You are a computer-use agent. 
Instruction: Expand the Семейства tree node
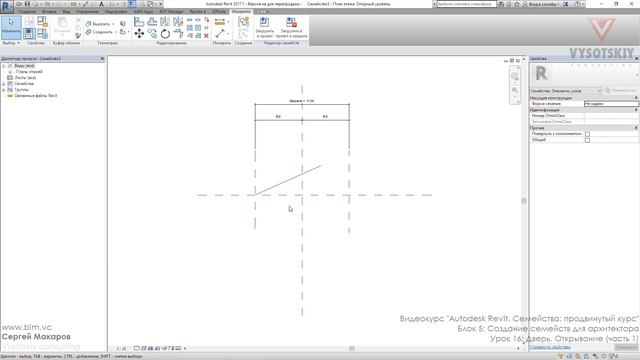[x=4, y=84]
